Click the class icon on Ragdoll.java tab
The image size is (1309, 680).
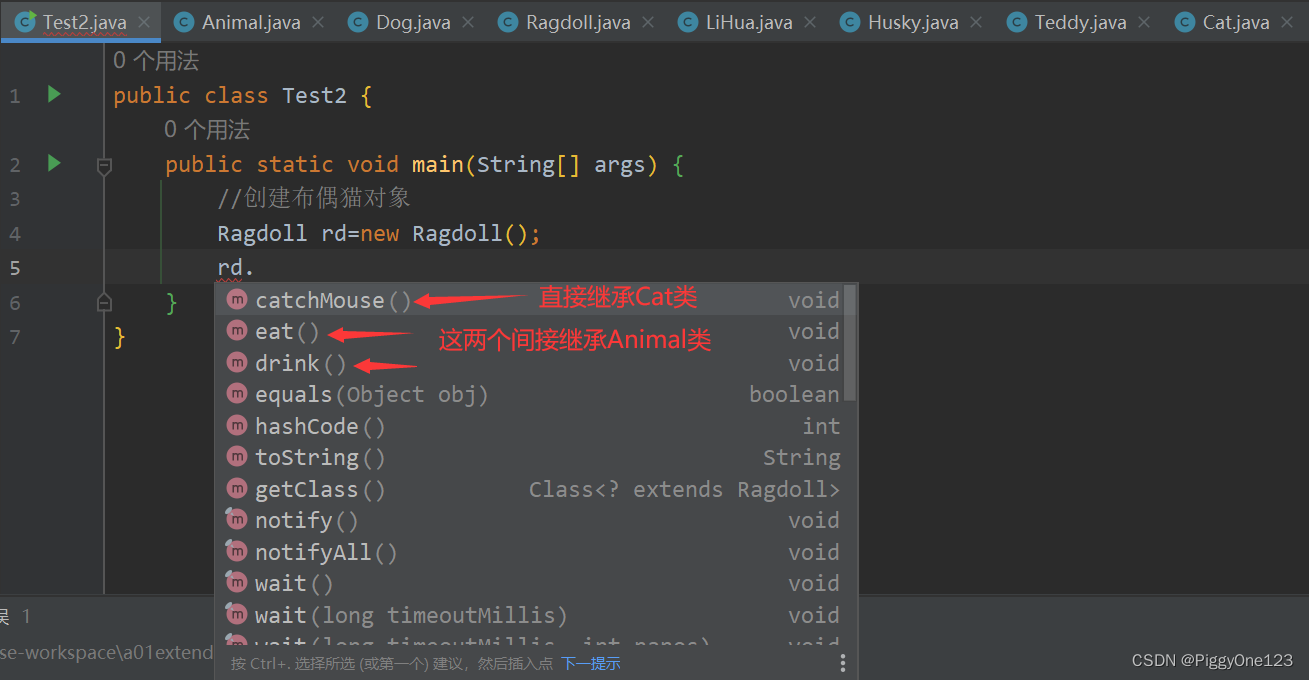pyautogui.click(x=507, y=22)
